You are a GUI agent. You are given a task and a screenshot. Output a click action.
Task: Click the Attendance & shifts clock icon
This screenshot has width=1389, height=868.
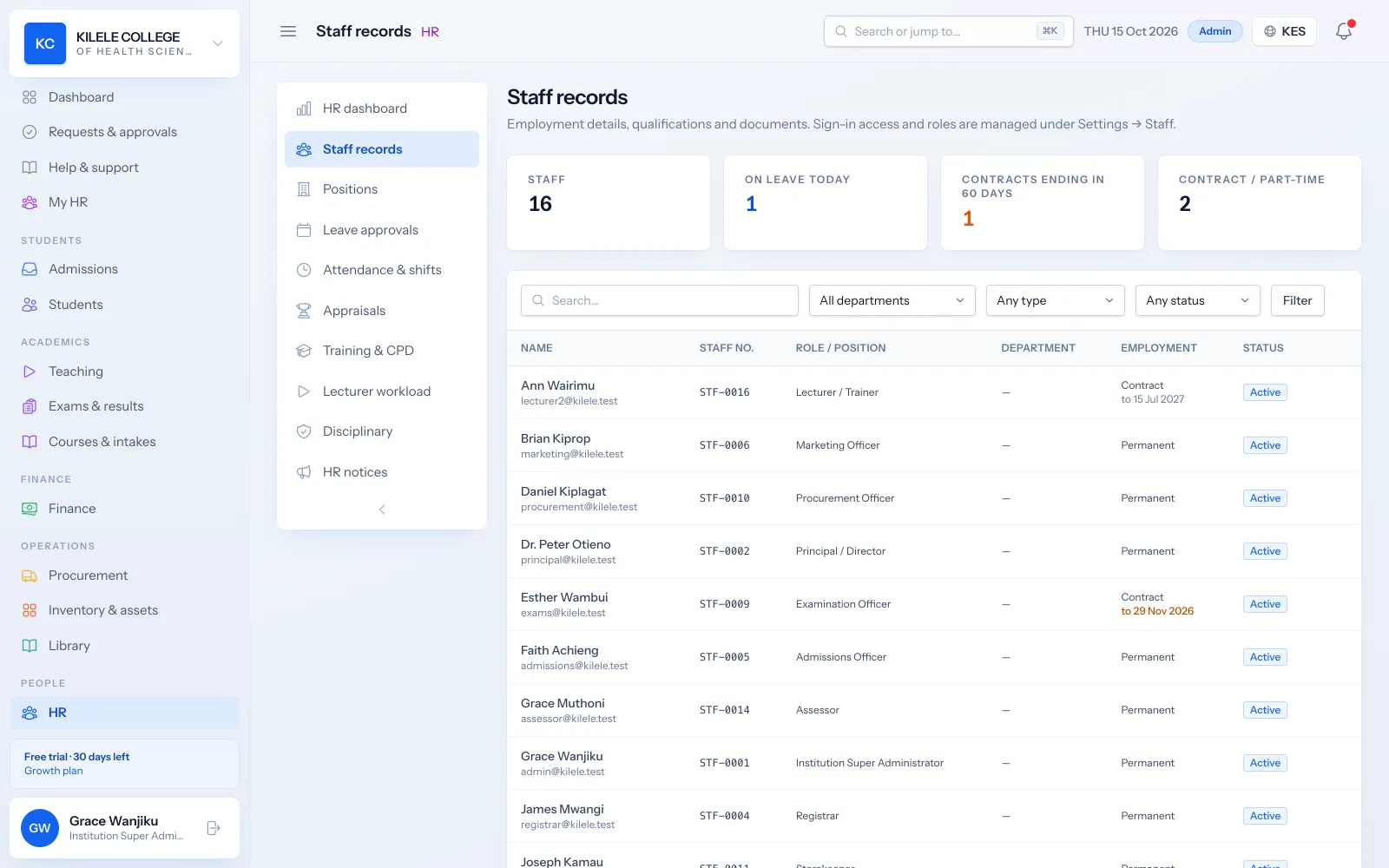304,270
